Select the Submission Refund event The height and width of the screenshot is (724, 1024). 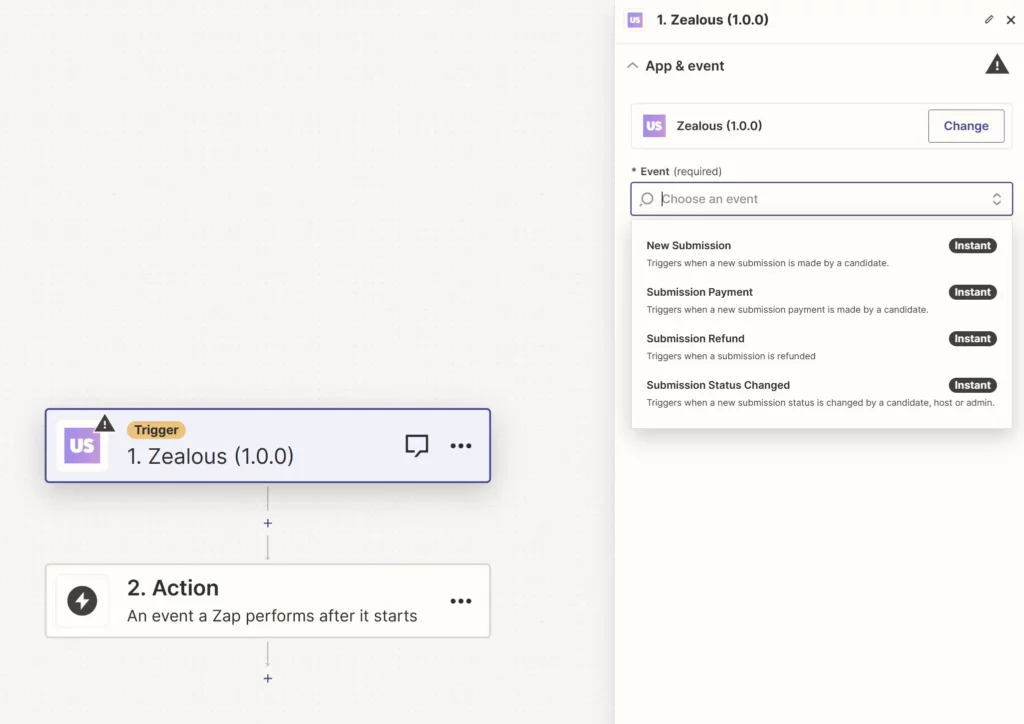coord(821,347)
